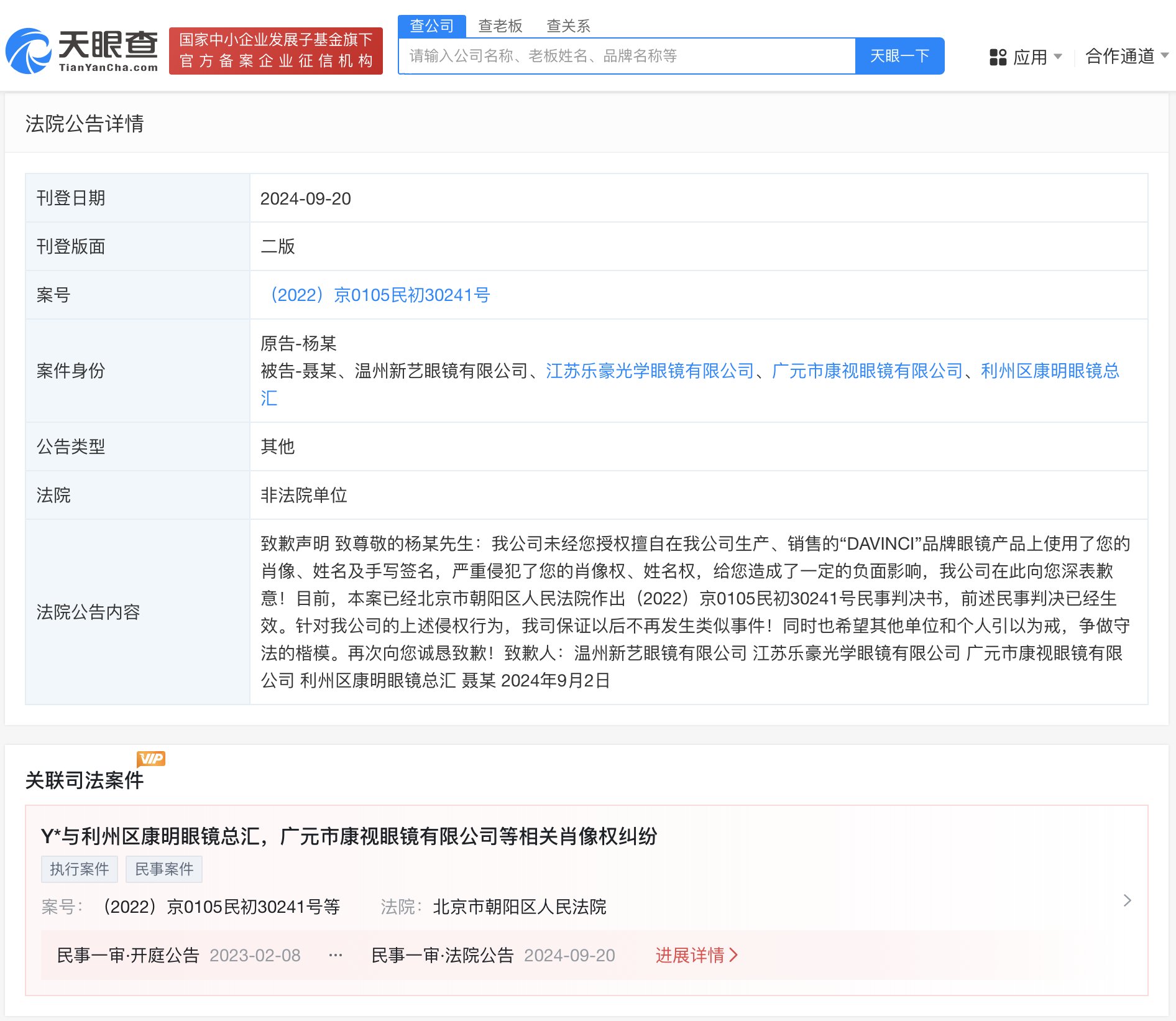Click the apps grid icon
This screenshot has width=1176, height=1021.
tap(998, 57)
